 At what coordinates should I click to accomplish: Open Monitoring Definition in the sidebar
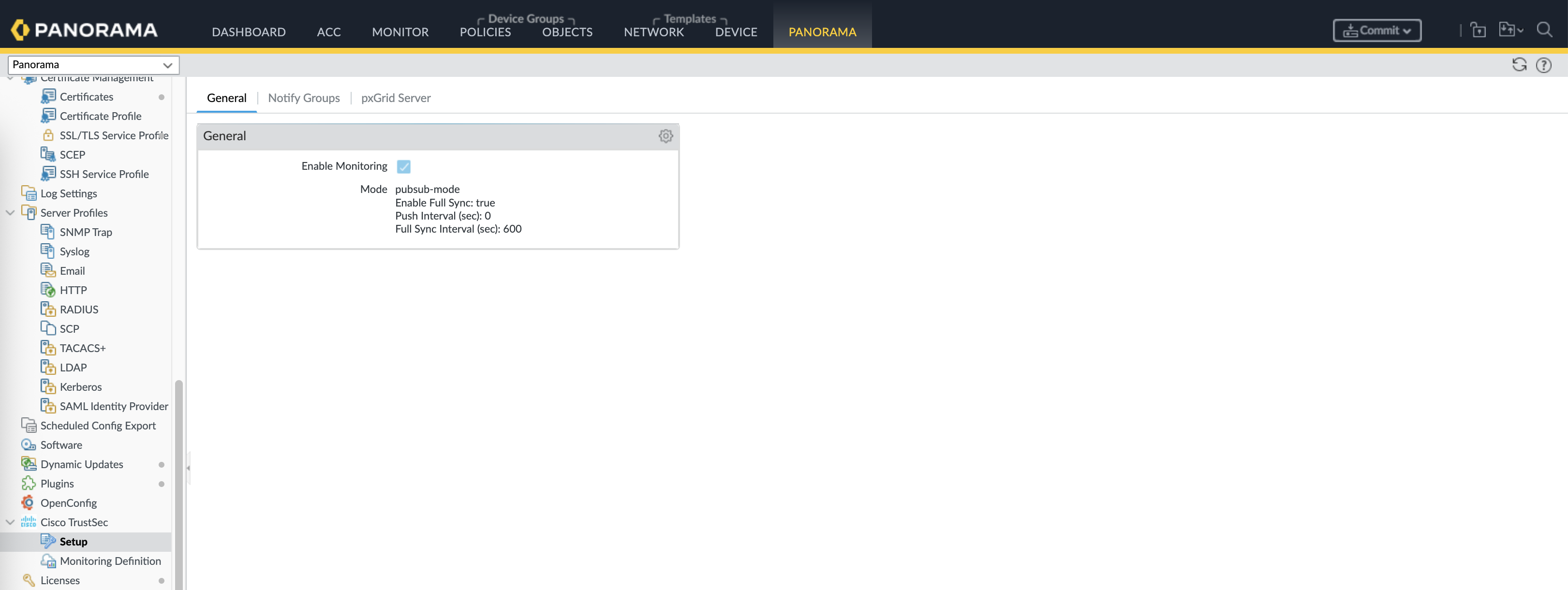[110, 560]
